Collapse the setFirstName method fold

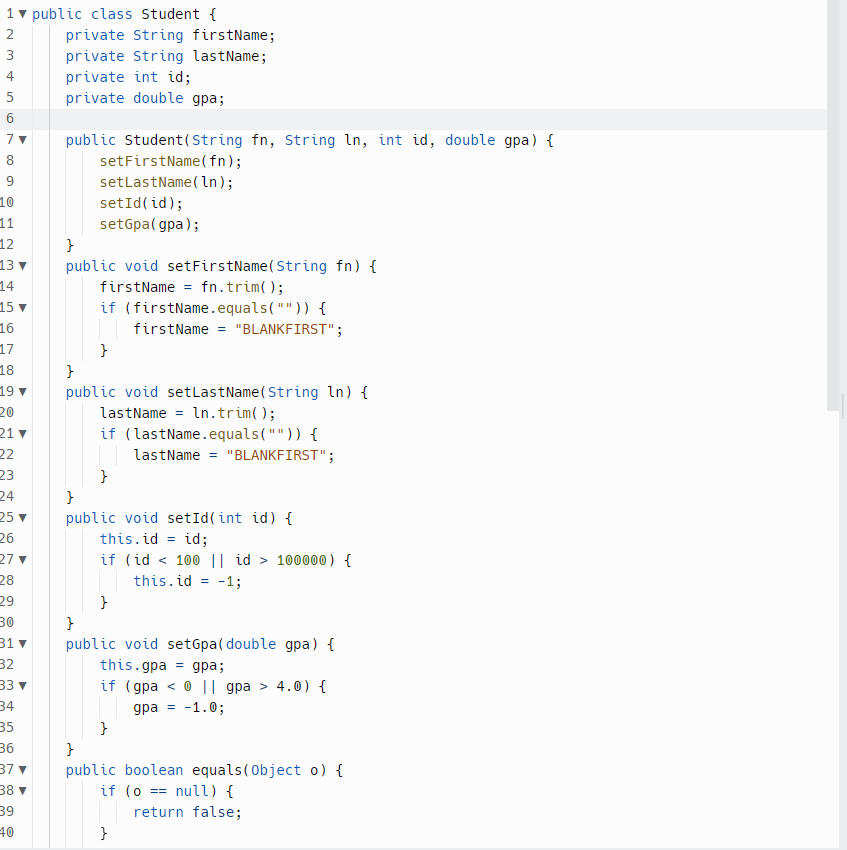click(x=22, y=266)
